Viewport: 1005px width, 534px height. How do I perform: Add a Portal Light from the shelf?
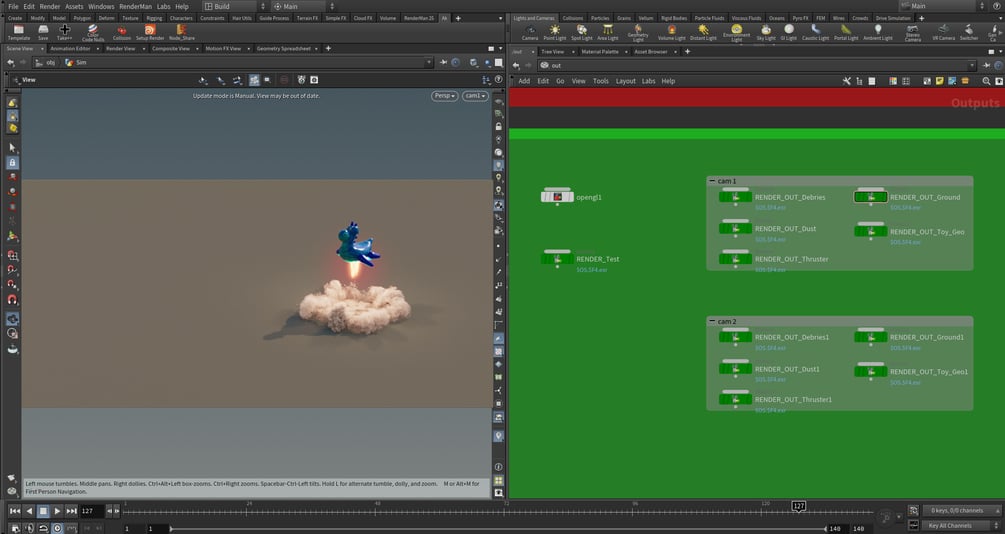846,33
